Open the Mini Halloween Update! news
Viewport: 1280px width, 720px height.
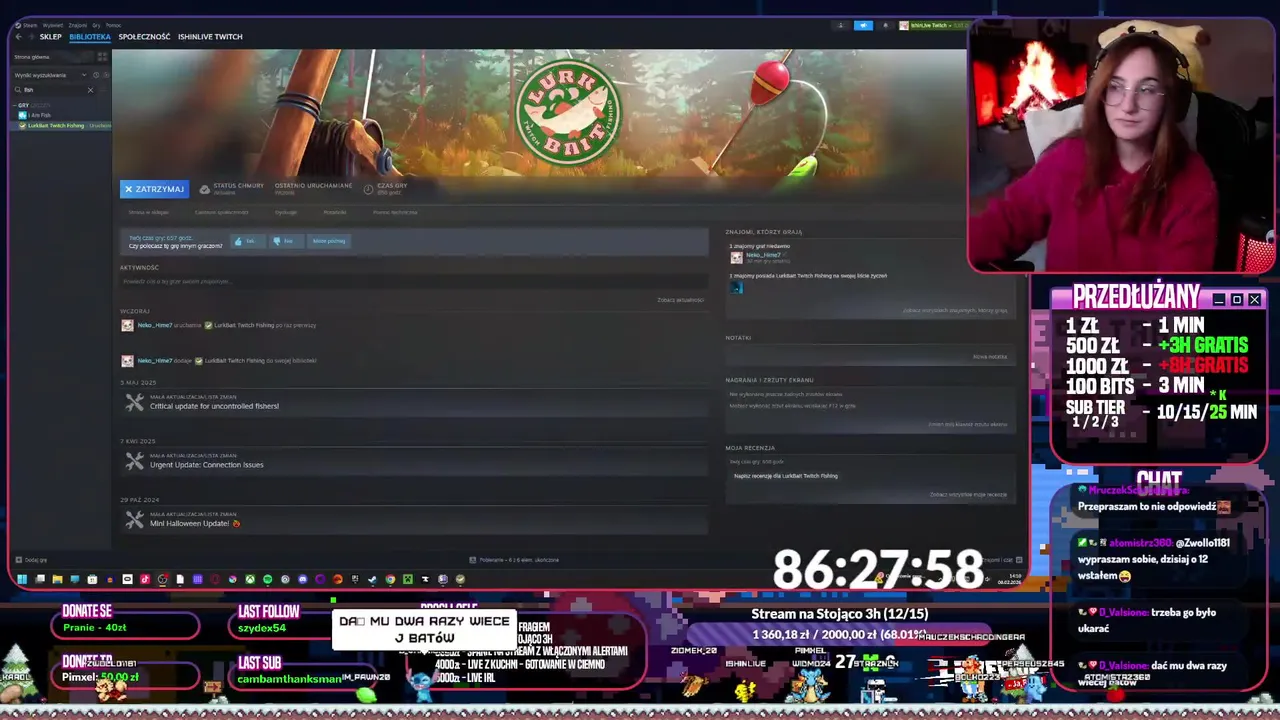coord(195,523)
